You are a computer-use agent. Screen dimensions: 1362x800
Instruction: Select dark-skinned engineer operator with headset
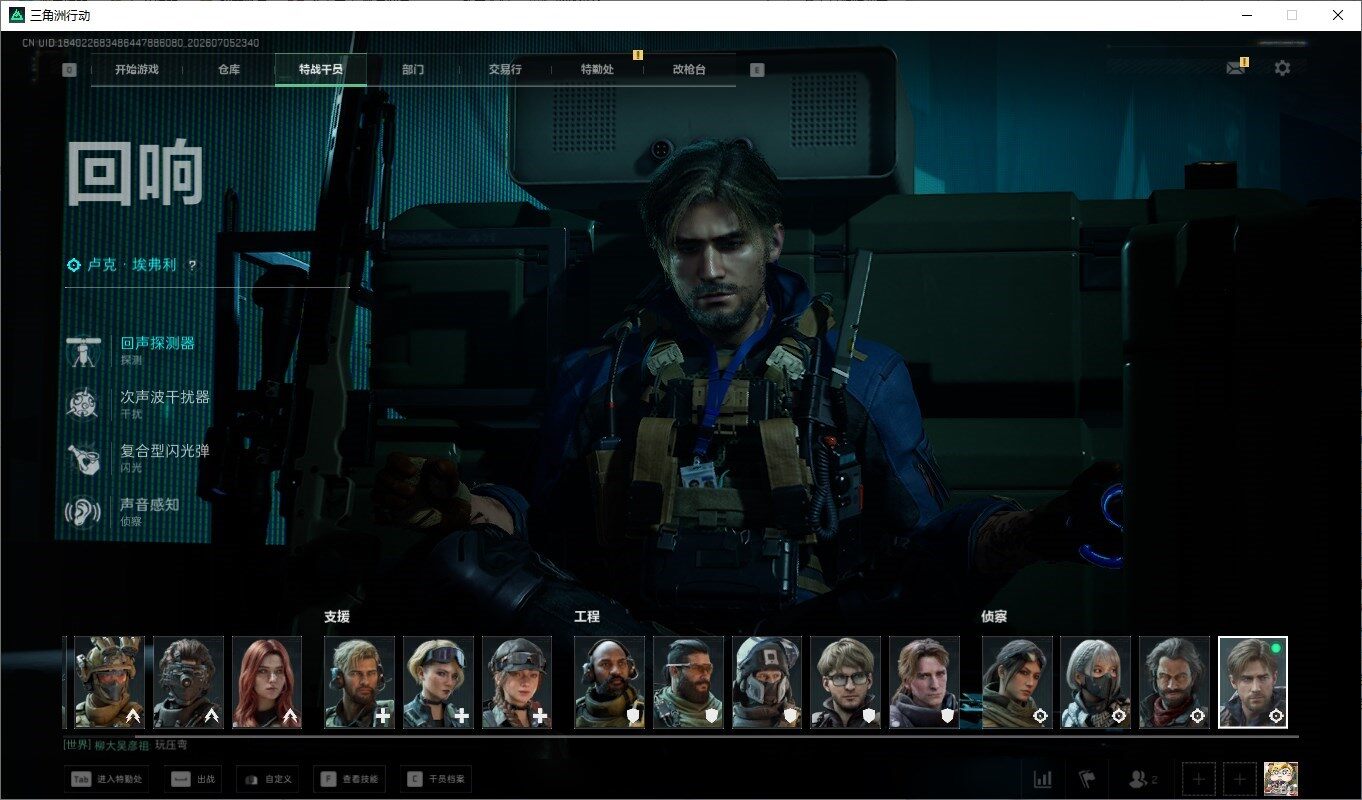click(x=609, y=682)
